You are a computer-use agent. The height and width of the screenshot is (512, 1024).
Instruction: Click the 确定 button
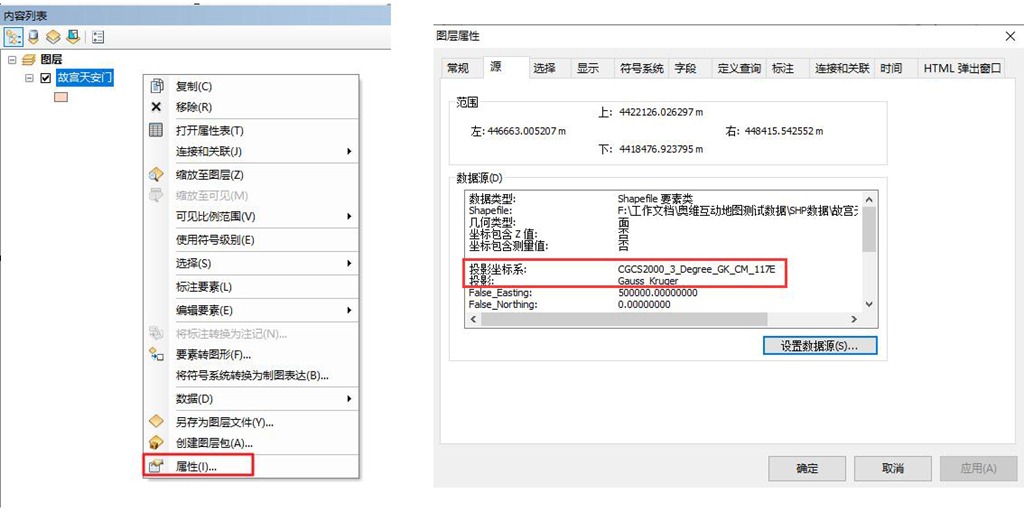pyautogui.click(x=806, y=468)
